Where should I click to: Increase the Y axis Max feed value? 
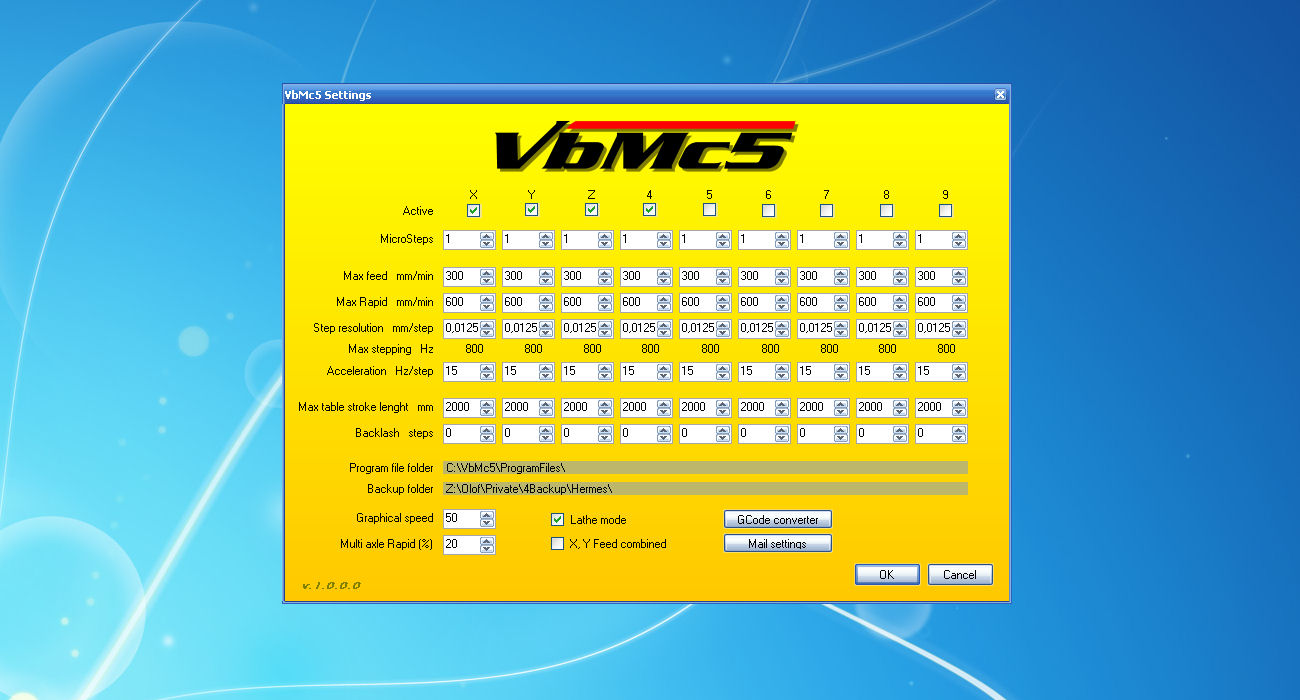coord(546,273)
